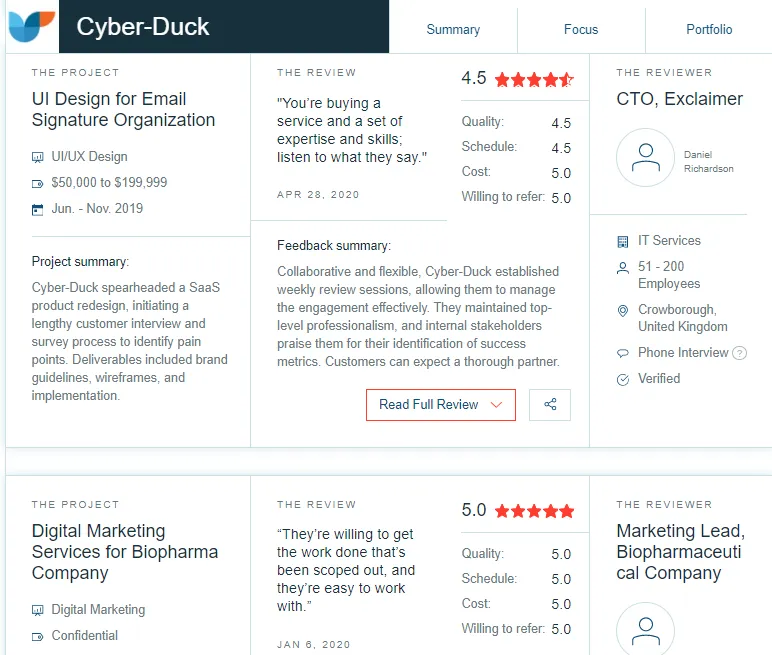Click the "You're buying a service" quote
This screenshot has width=772, height=655.
pos(352,130)
